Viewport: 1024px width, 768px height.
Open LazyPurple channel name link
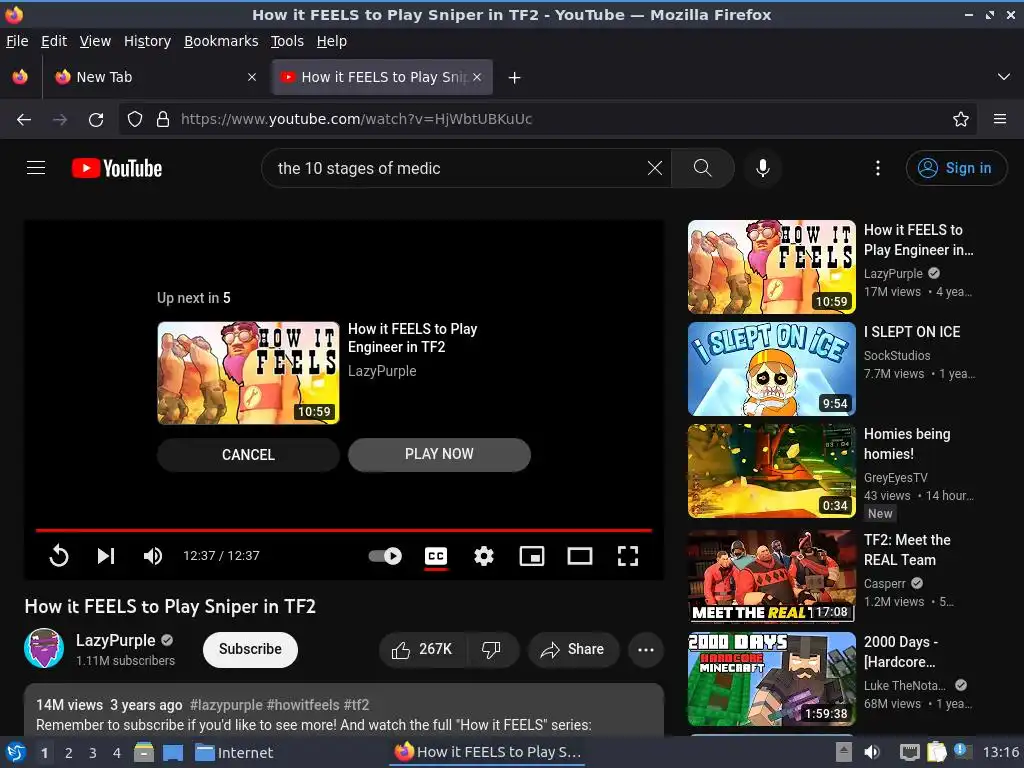[116, 640]
